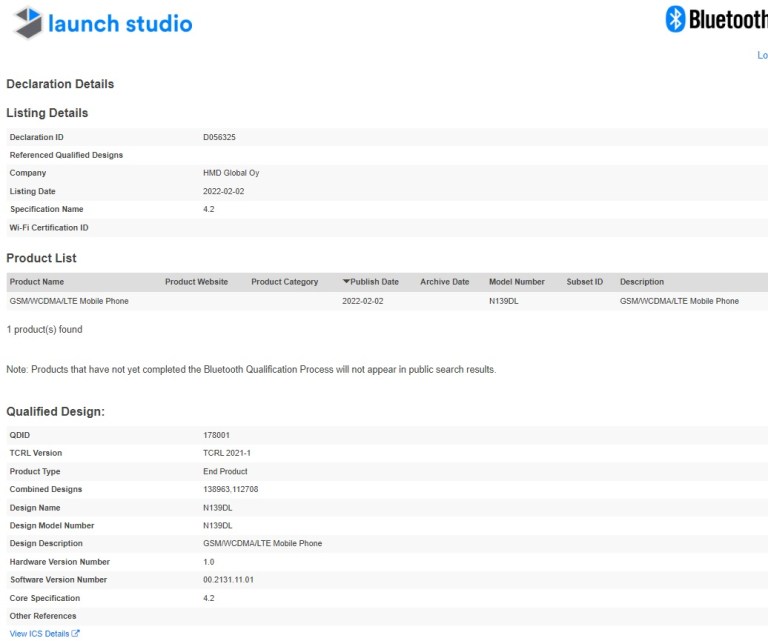768x641 pixels.
Task: Sort by the Model Number column header
Action: point(516,282)
